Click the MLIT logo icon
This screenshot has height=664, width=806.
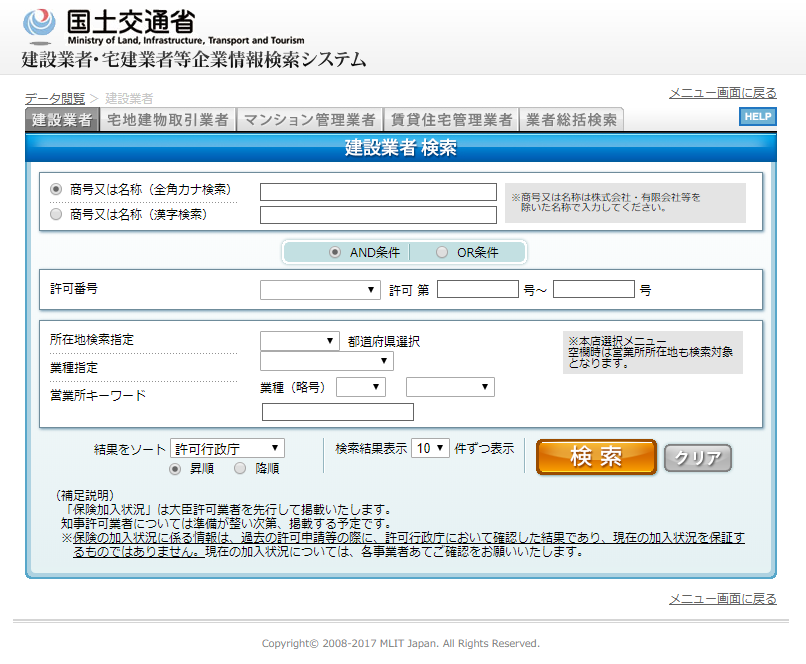[39, 26]
